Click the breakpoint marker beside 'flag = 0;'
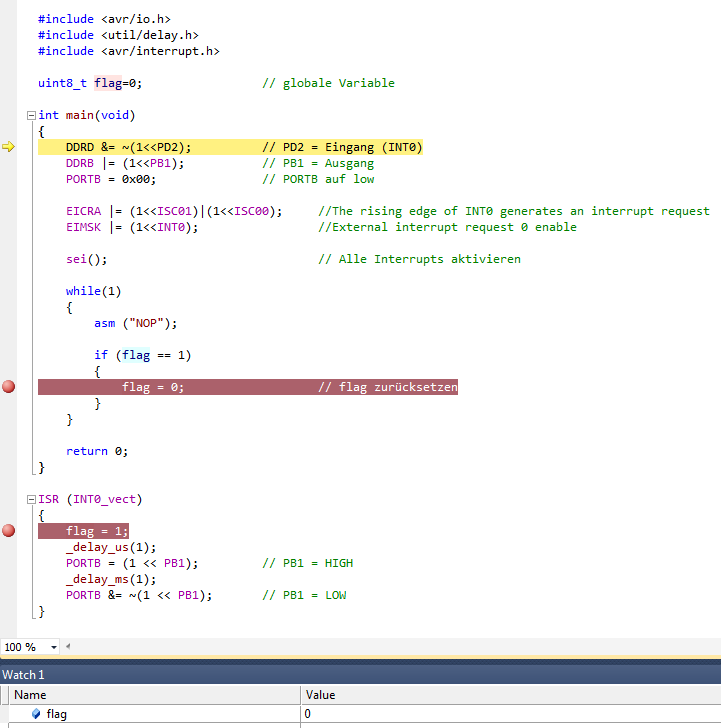Image resolution: width=721 pixels, height=728 pixels. (9, 387)
